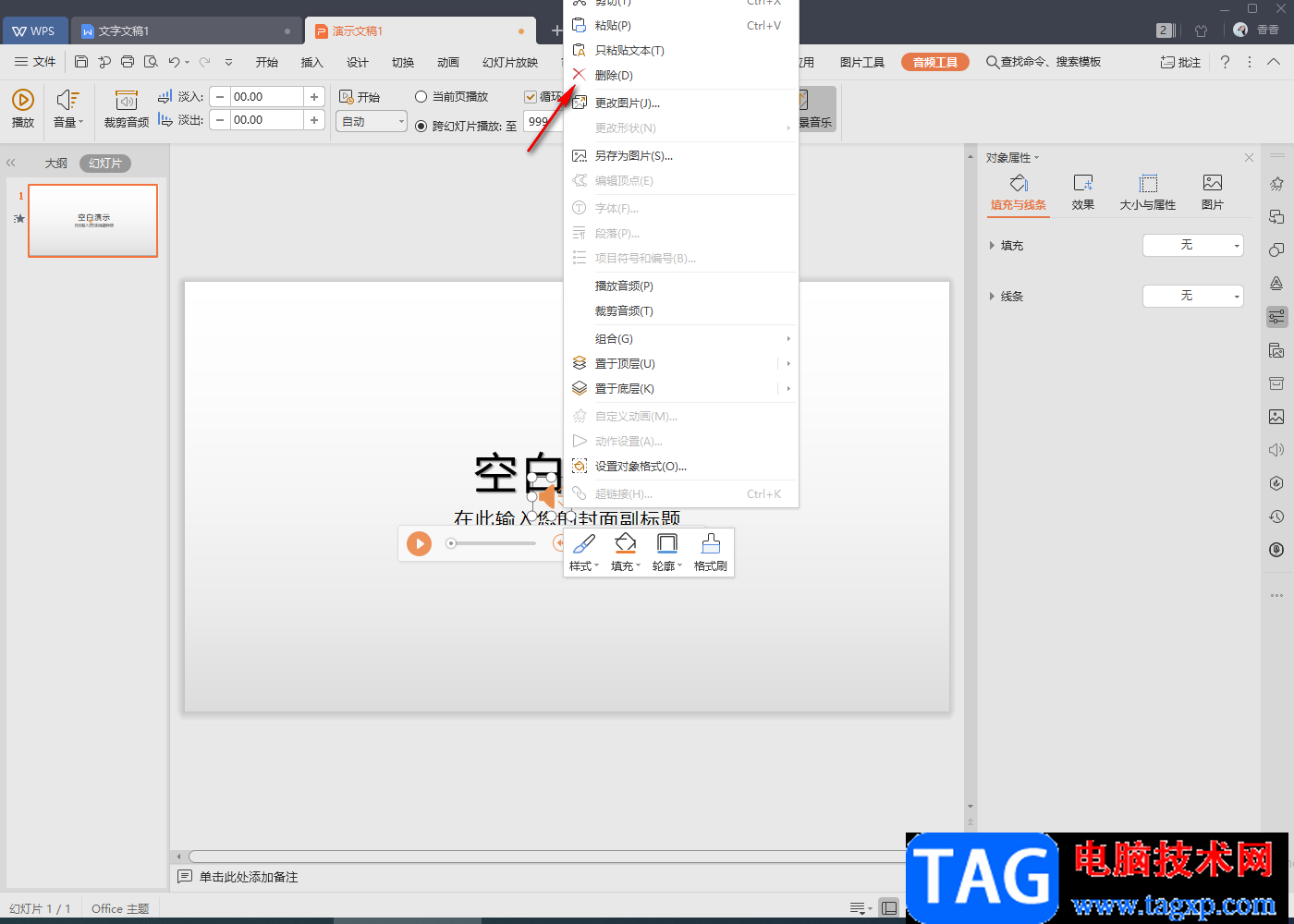Image resolution: width=1294 pixels, height=924 pixels.
Task: Click the sidebar history clock icon
Action: click(1276, 517)
